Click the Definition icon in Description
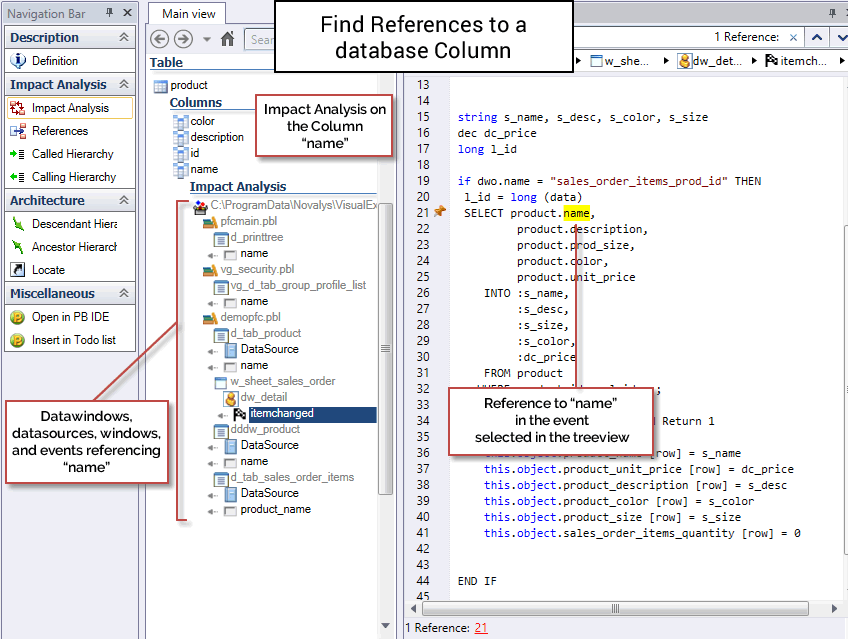Viewport: 848px width, 639px height. pyautogui.click(x=17, y=61)
